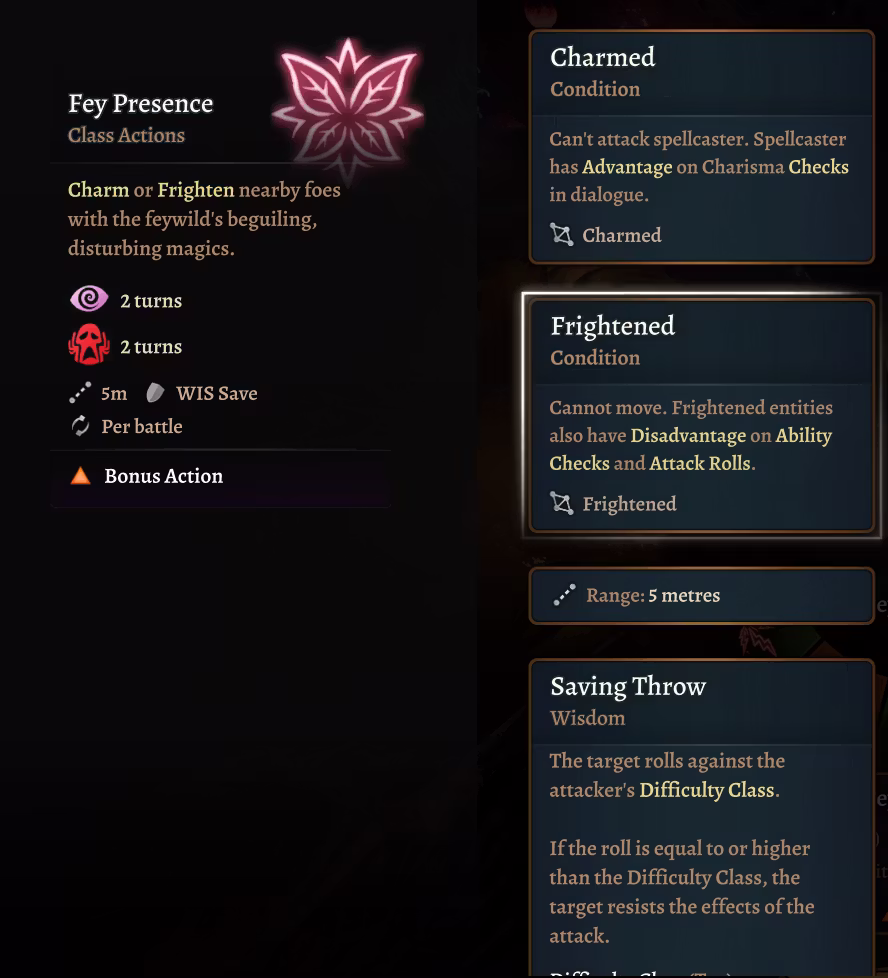Open the Frighten keyword link in description

[195, 189]
